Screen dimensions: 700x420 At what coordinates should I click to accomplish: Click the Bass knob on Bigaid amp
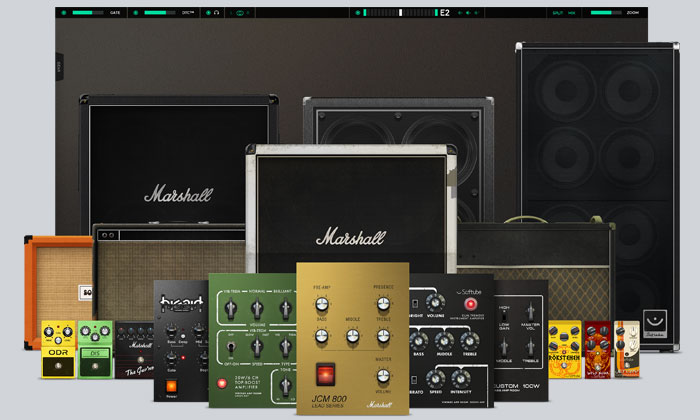[x=171, y=331]
